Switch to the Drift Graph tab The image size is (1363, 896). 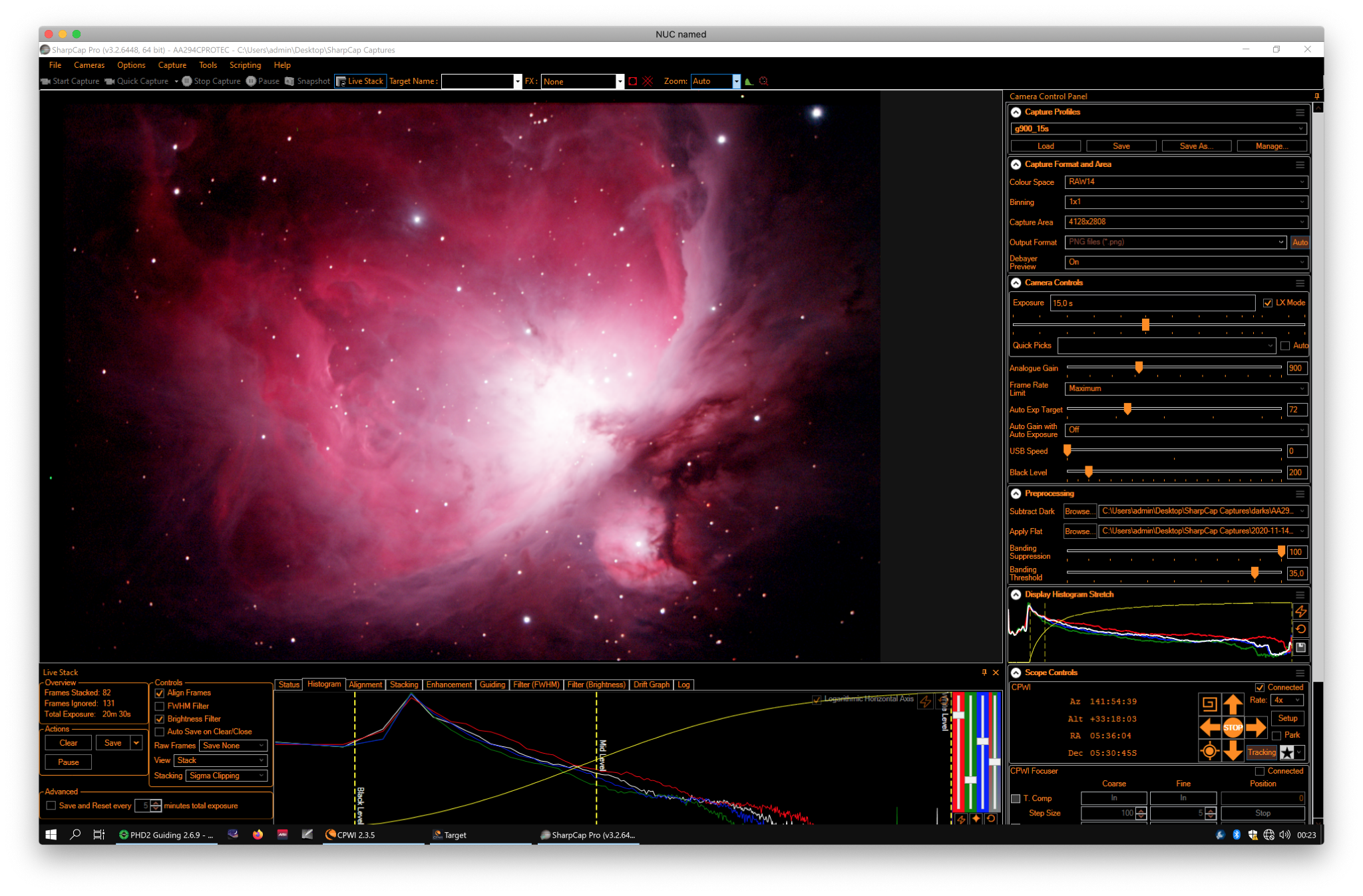click(x=651, y=684)
